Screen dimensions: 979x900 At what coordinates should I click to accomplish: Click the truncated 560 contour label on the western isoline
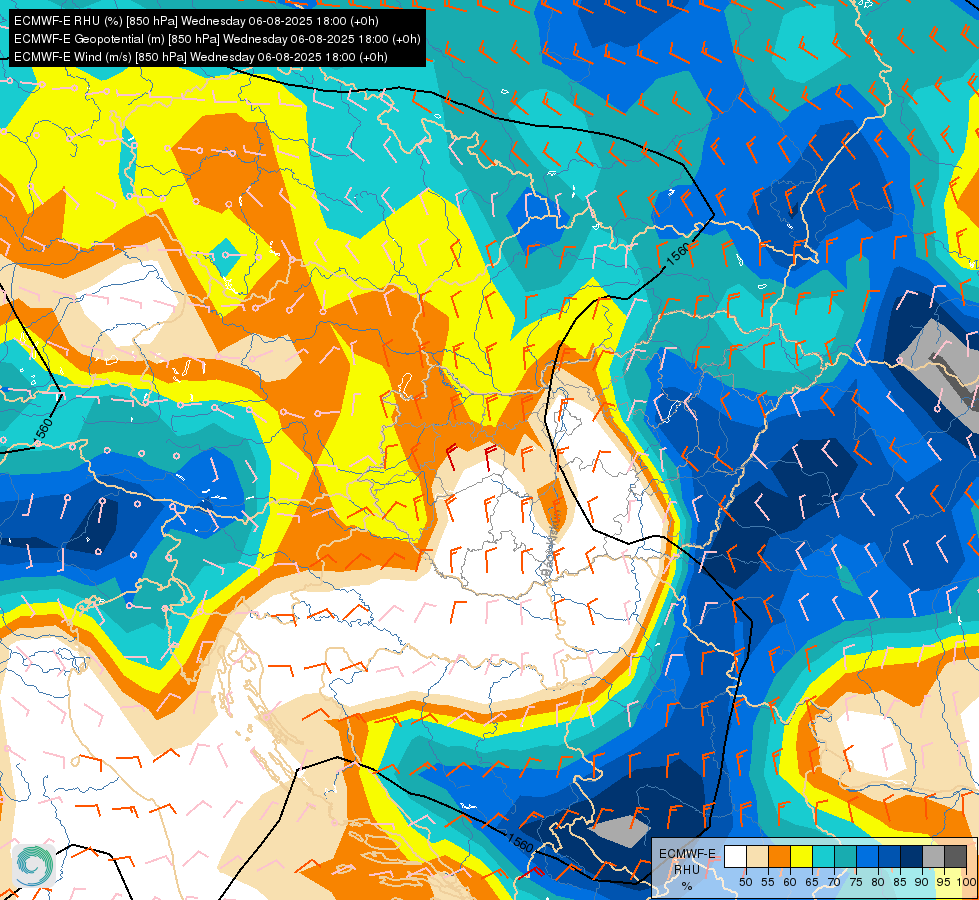pyautogui.click(x=44, y=430)
